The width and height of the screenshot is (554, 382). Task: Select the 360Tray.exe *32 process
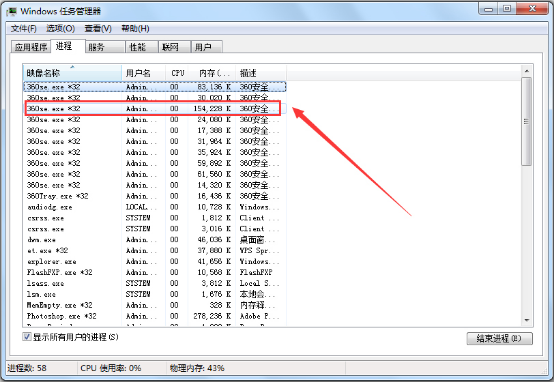coord(155,196)
